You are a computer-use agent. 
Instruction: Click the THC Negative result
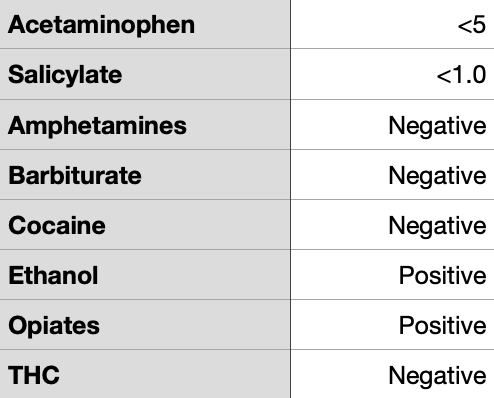(437, 376)
